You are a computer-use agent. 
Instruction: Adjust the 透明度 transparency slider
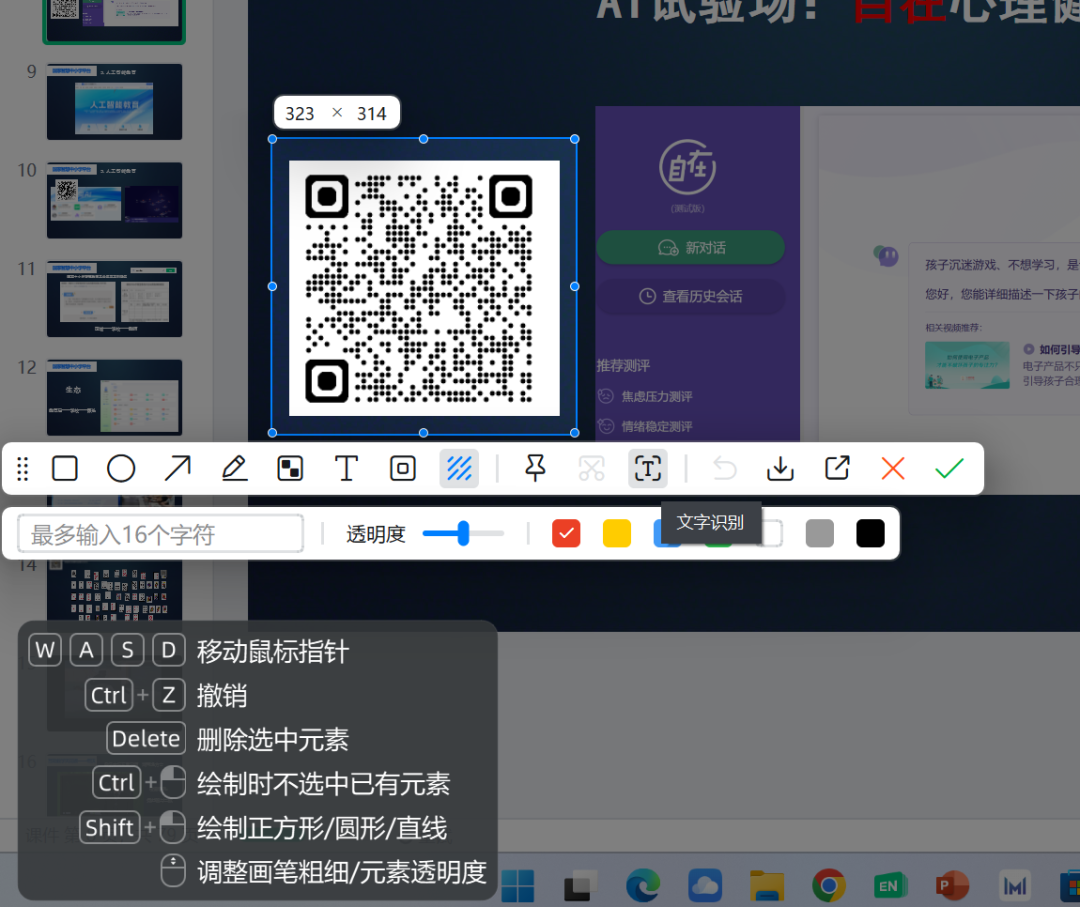pos(463,533)
